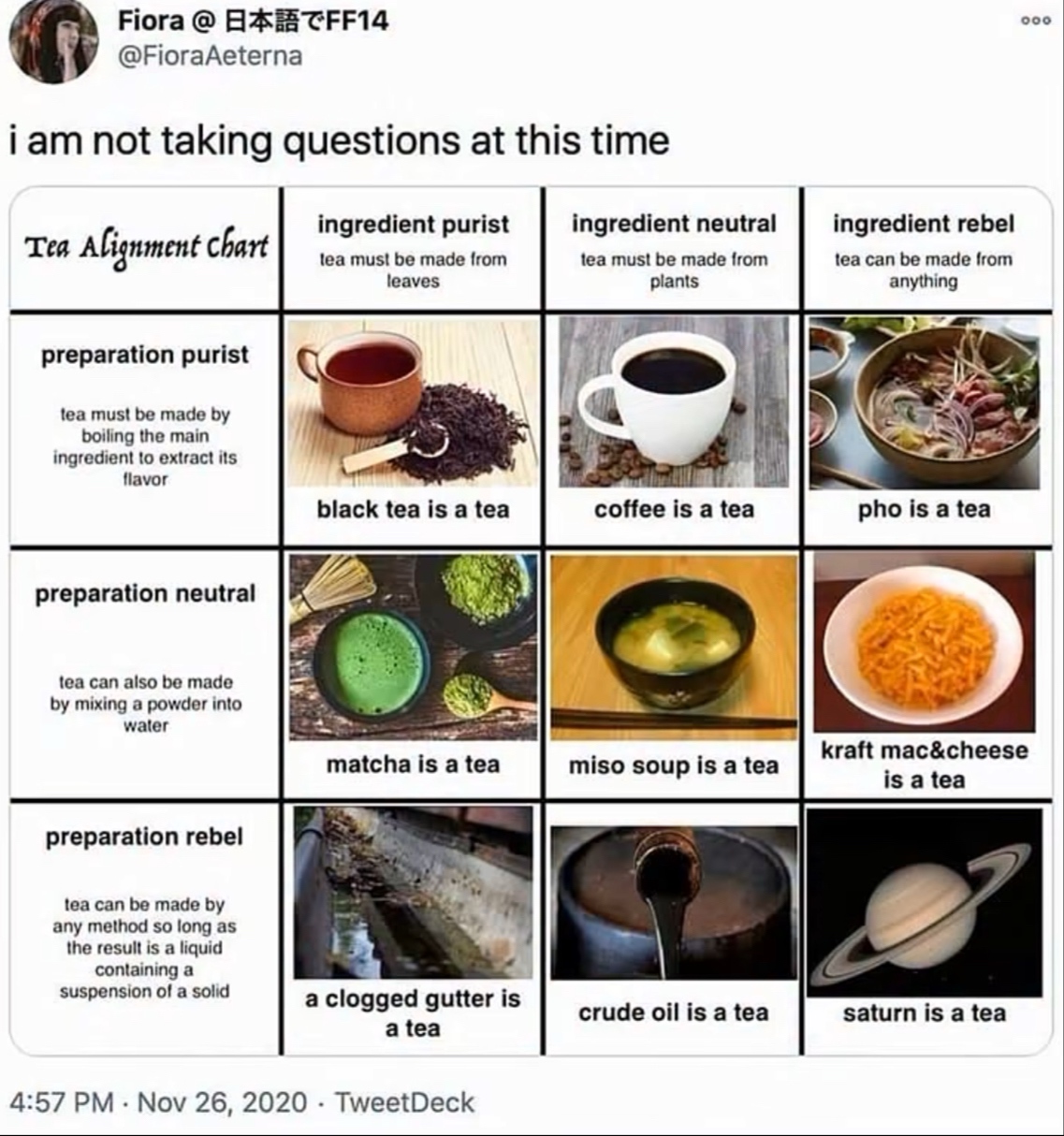
Task: Click the 'ingredient purist' column header
Action: [413, 225]
